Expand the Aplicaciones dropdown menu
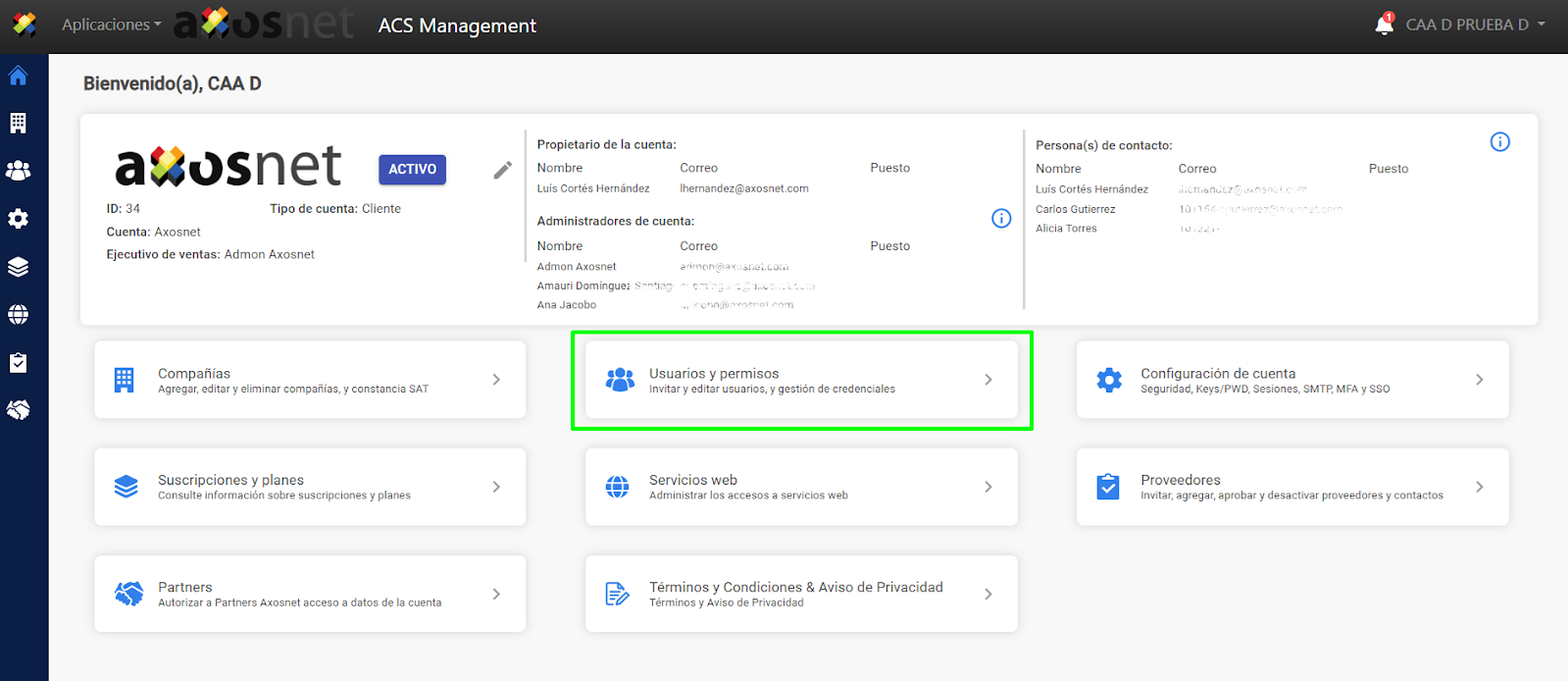Viewport: 1568px width, 681px height. point(111,25)
